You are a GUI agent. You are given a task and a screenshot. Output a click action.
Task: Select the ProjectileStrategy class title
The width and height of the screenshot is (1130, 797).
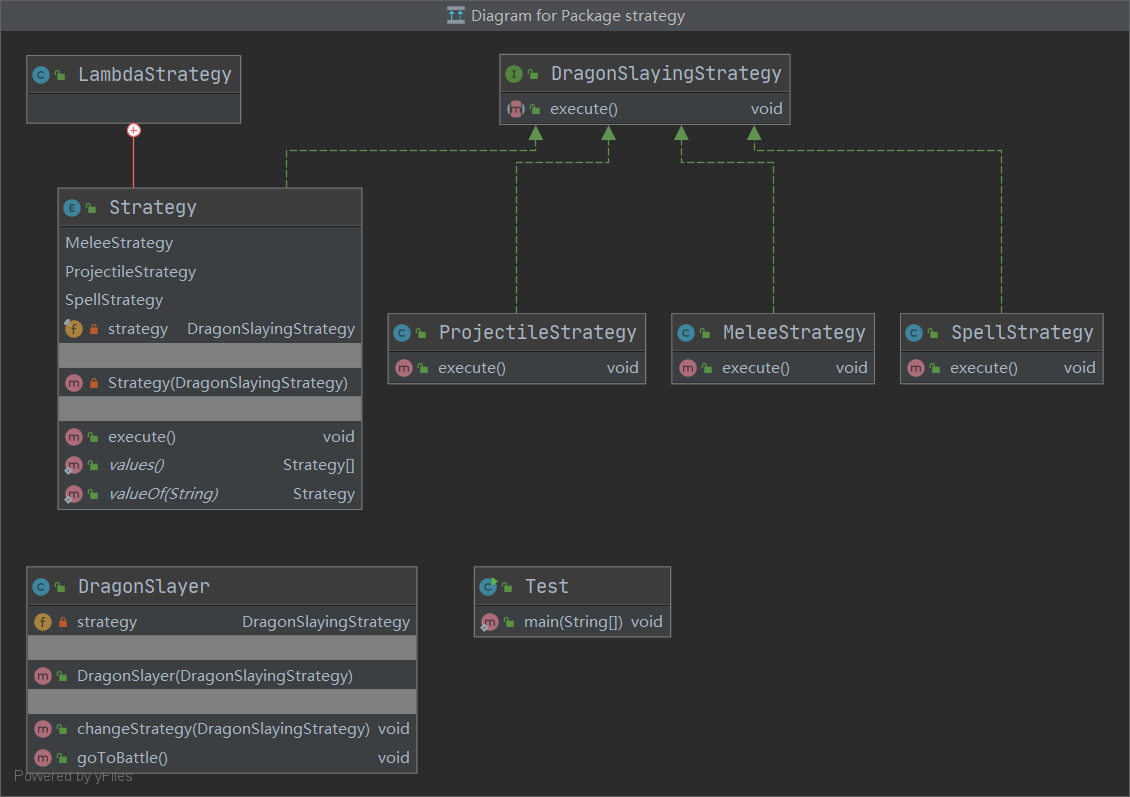pos(538,332)
